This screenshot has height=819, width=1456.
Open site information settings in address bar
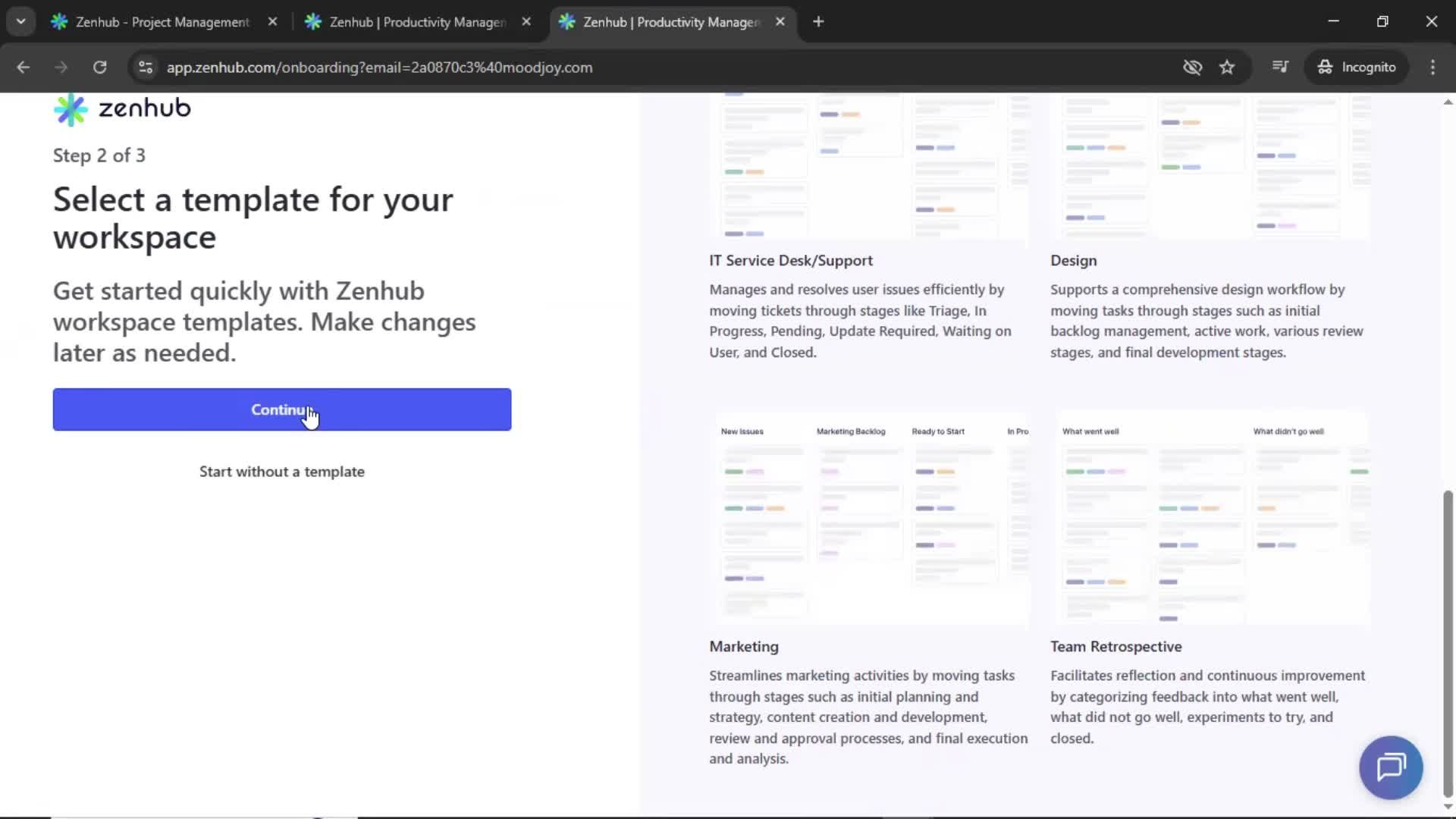(146, 67)
